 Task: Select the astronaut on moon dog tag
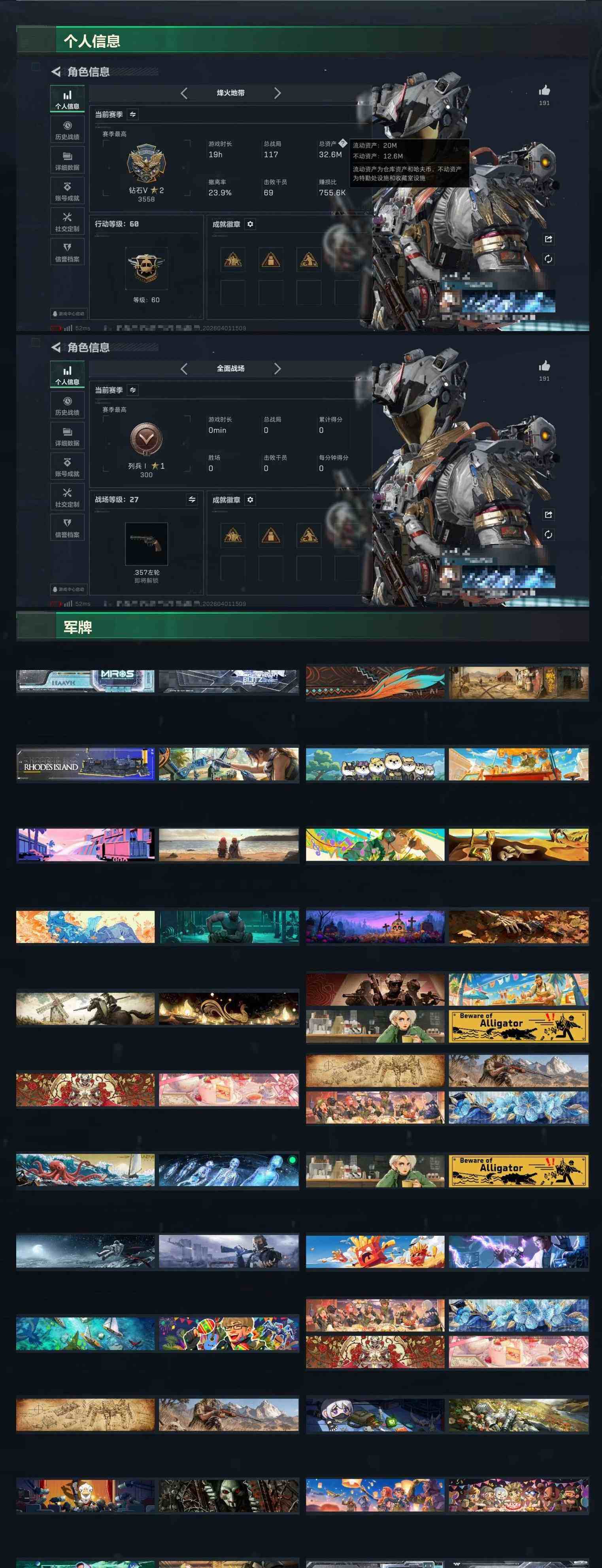pyautogui.click(x=86, y=1251)
